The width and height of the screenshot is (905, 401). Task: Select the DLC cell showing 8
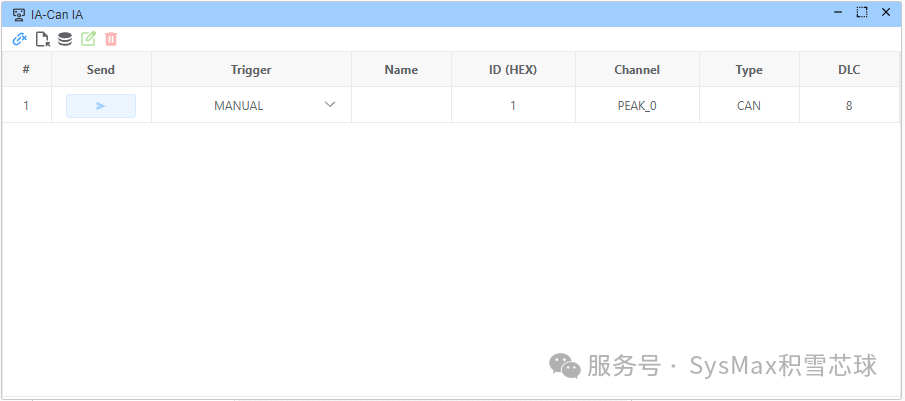[x=848, y=105]
